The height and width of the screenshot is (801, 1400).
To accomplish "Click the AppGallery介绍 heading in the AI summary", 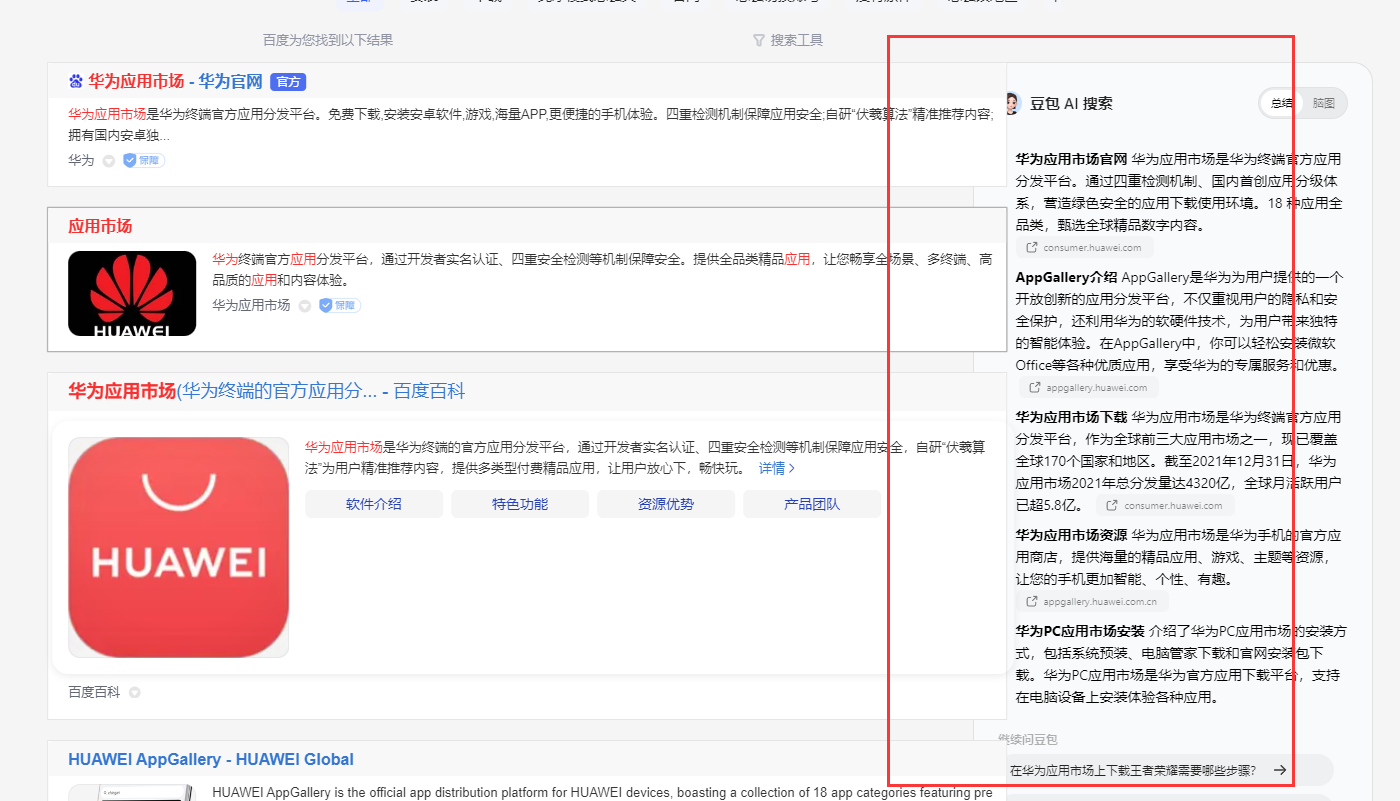I will 1066,277.
